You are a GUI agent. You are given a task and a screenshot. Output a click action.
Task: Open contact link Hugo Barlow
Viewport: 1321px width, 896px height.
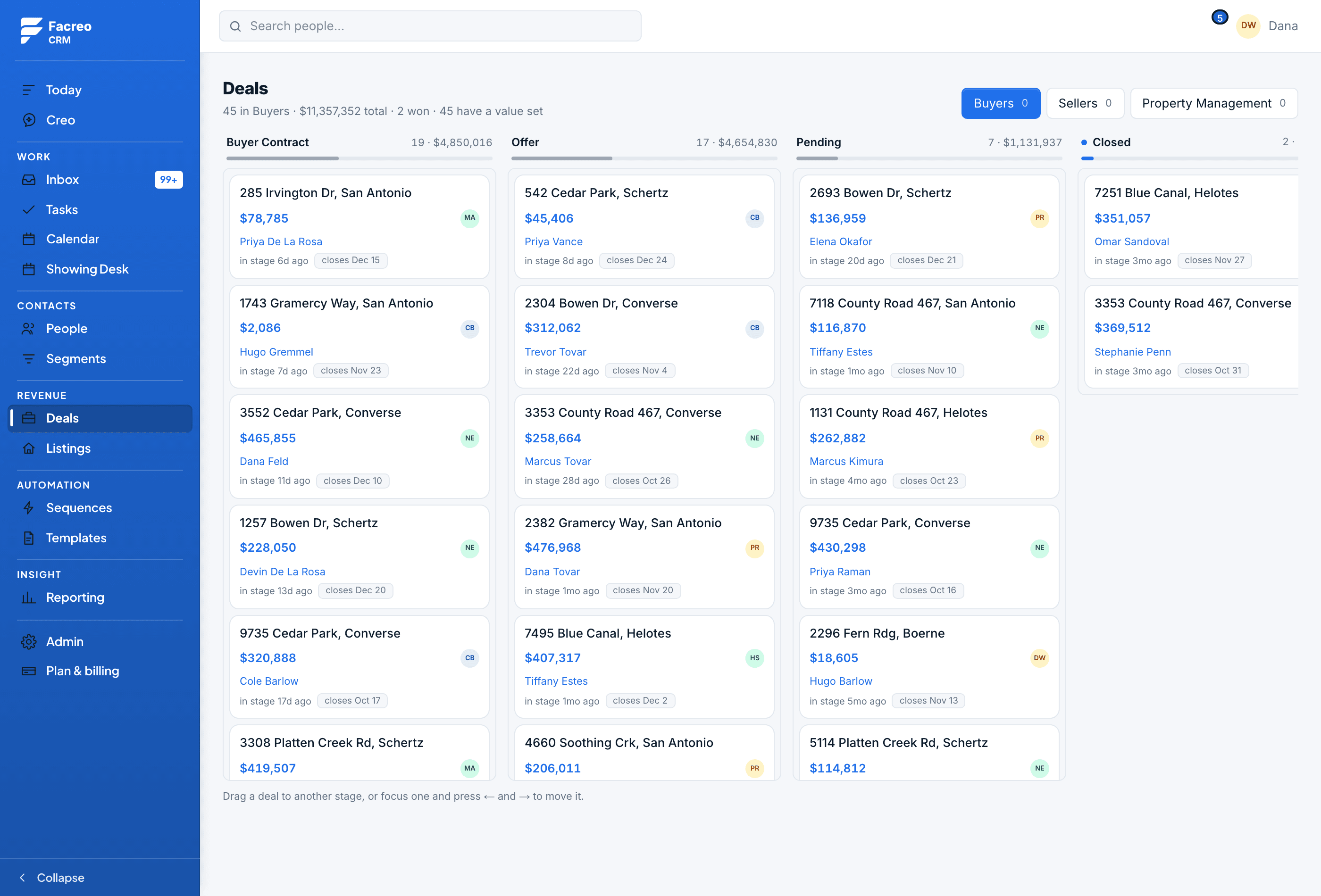[x=840, y=681]
